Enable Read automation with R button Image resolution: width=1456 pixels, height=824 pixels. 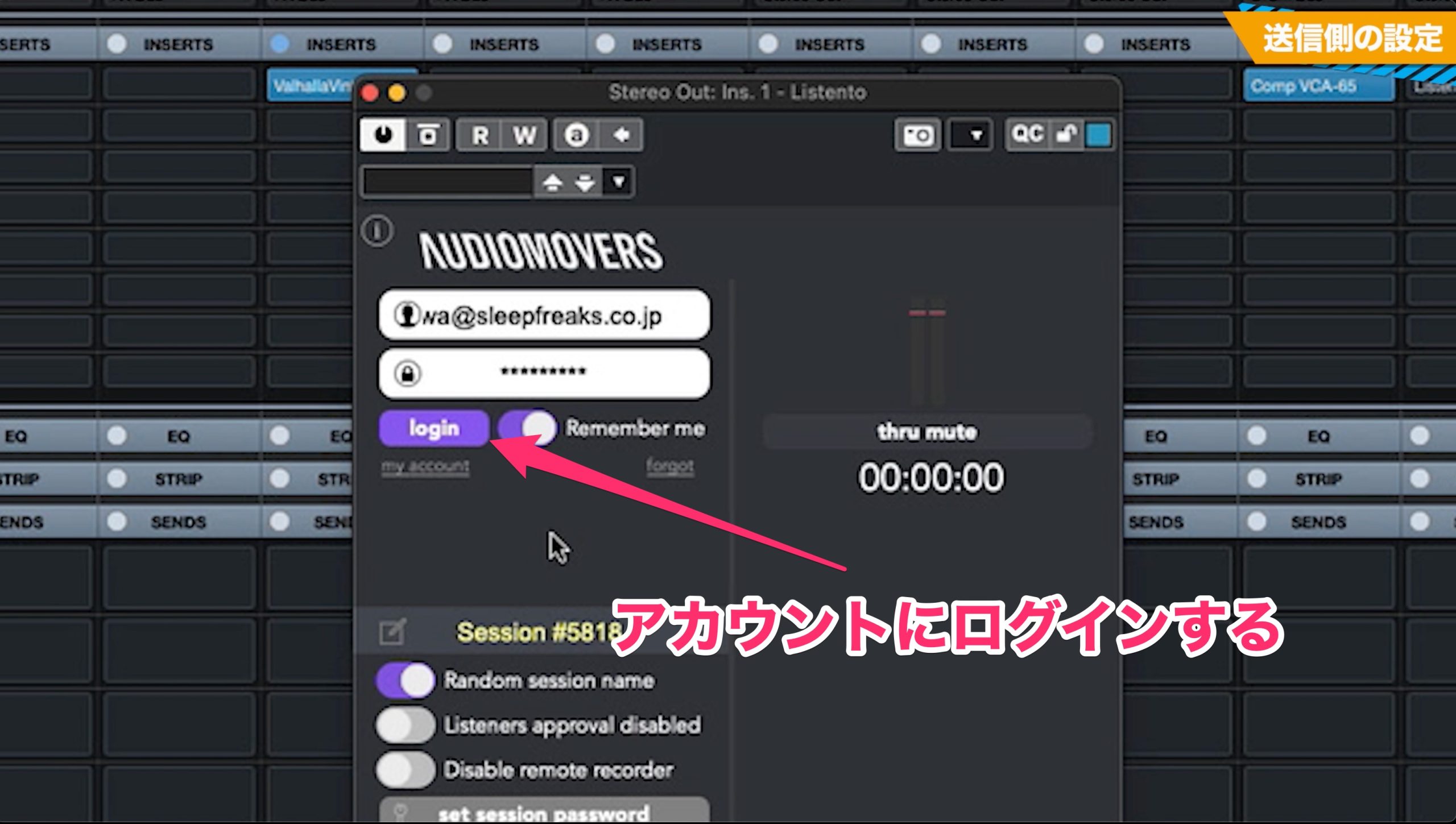click(x=479, y=135)
